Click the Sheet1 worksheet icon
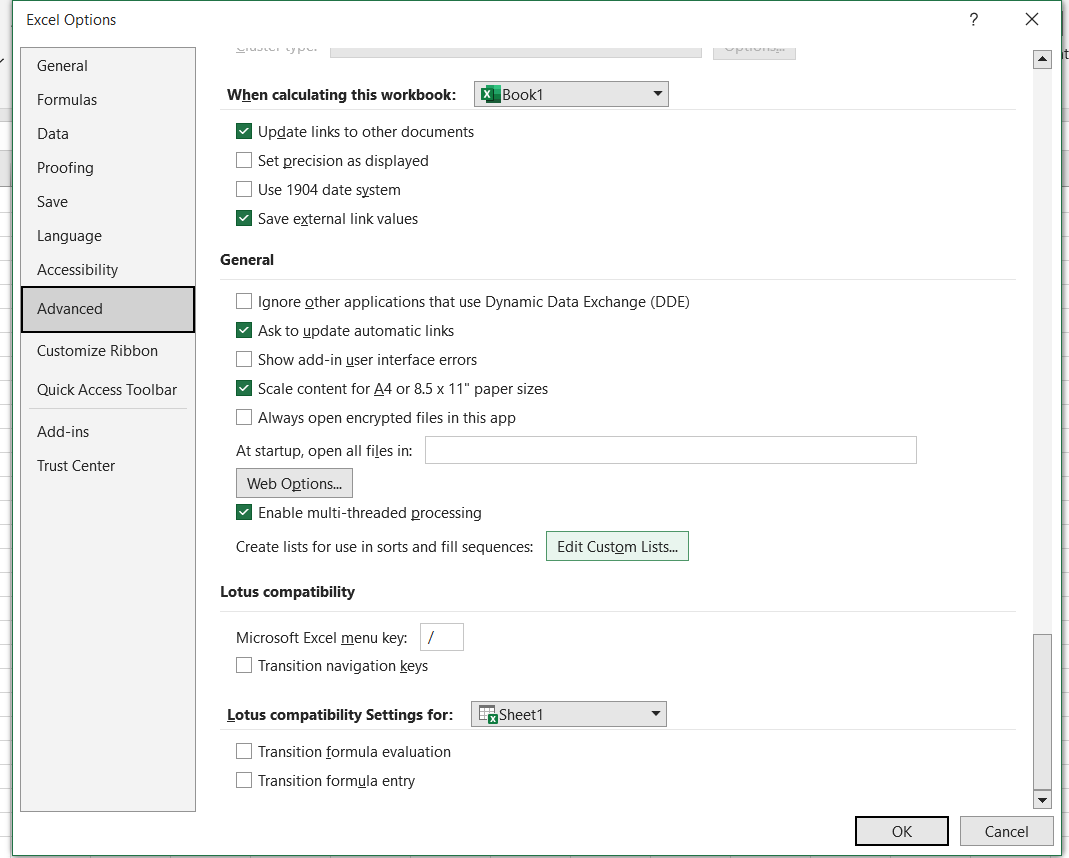The image size is (1069, 858). coord(490,714)
